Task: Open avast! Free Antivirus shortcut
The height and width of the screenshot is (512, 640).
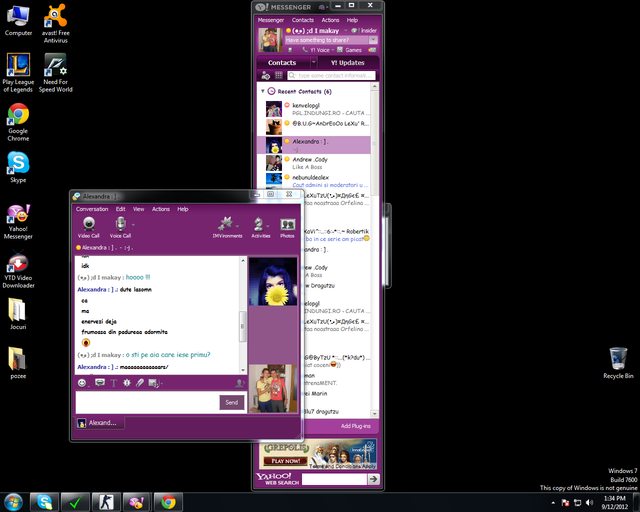Action: pyautogui.click(x=56, y=24)
